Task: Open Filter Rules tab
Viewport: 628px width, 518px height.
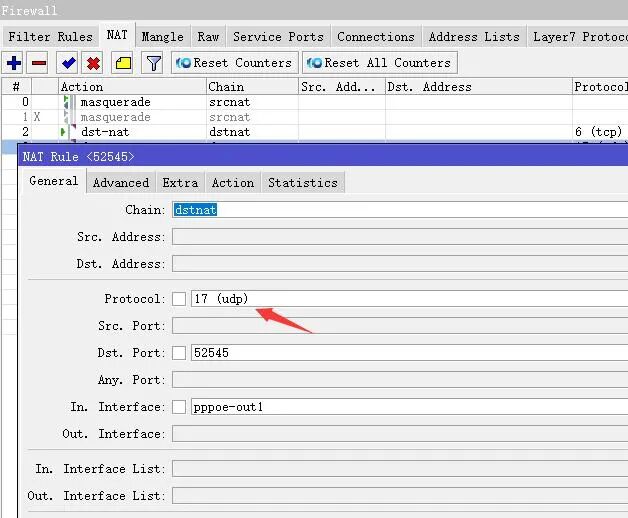Action: 50,37
